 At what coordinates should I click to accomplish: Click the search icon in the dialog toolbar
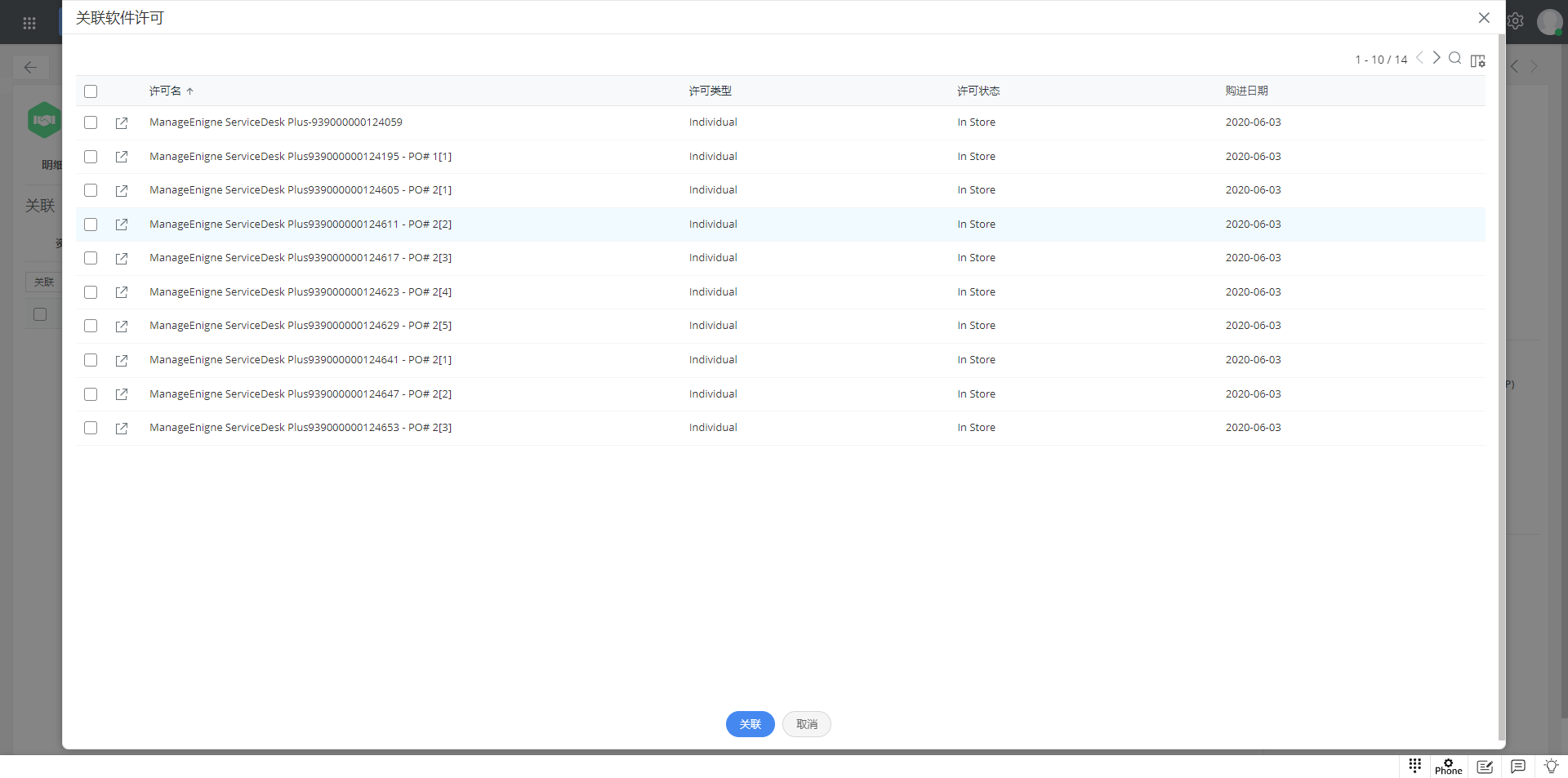point(1455,59)
